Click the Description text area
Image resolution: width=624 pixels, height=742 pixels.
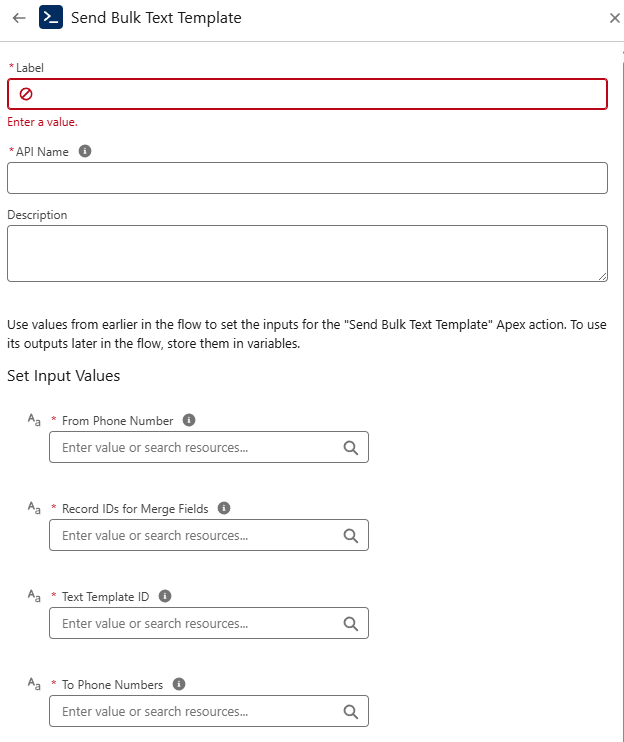point(307,253)
